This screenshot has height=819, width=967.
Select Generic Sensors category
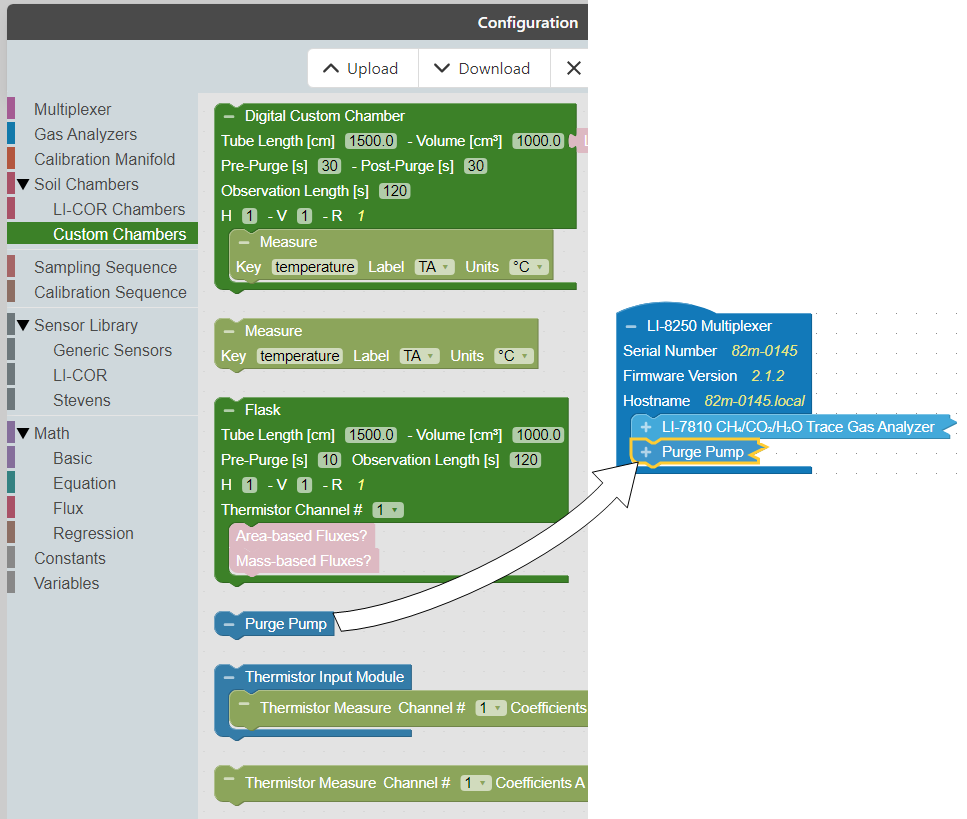112,350
